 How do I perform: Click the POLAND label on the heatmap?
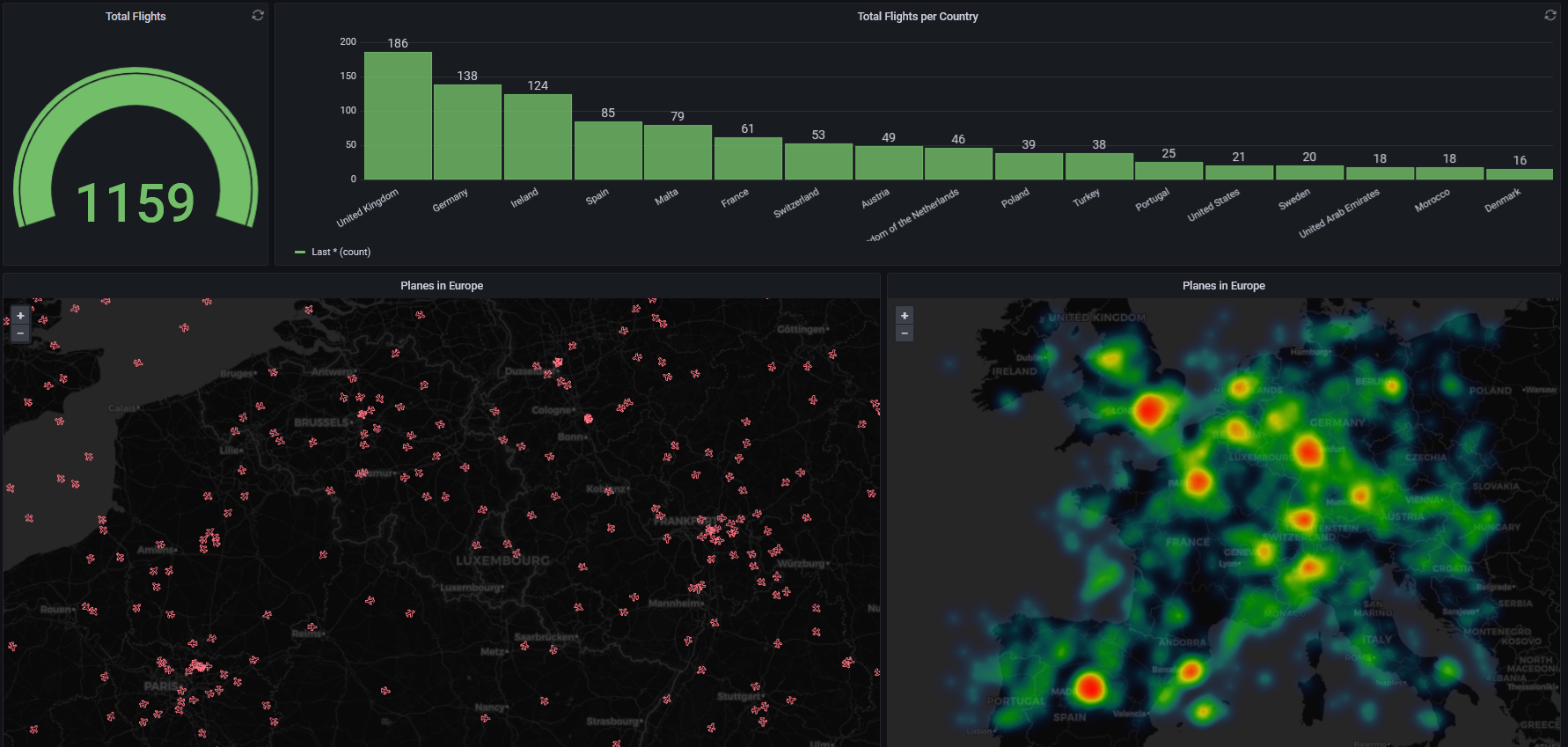(x=1491, y=391)
